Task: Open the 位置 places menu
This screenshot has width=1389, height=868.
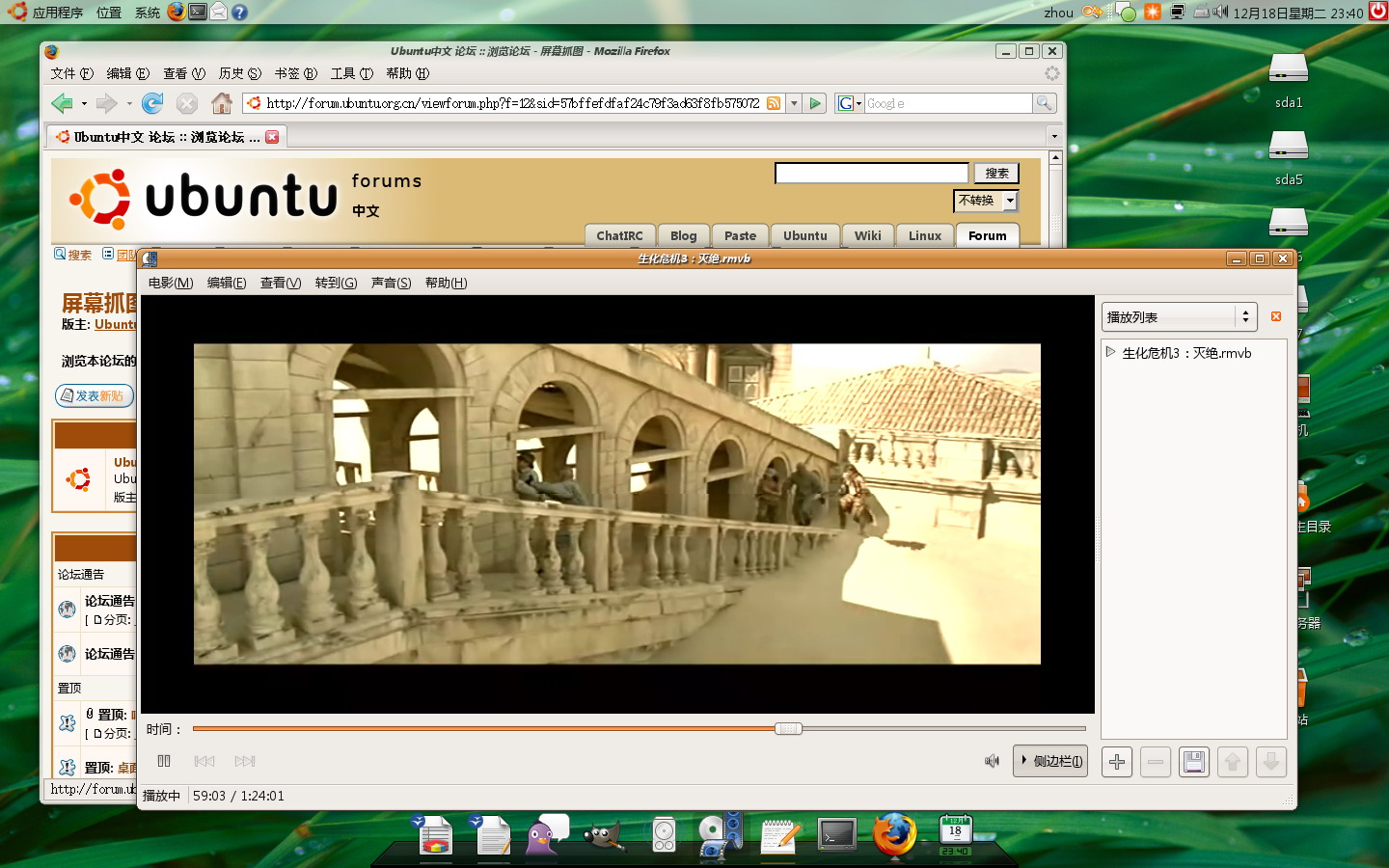Action: (x=109, y=13)
